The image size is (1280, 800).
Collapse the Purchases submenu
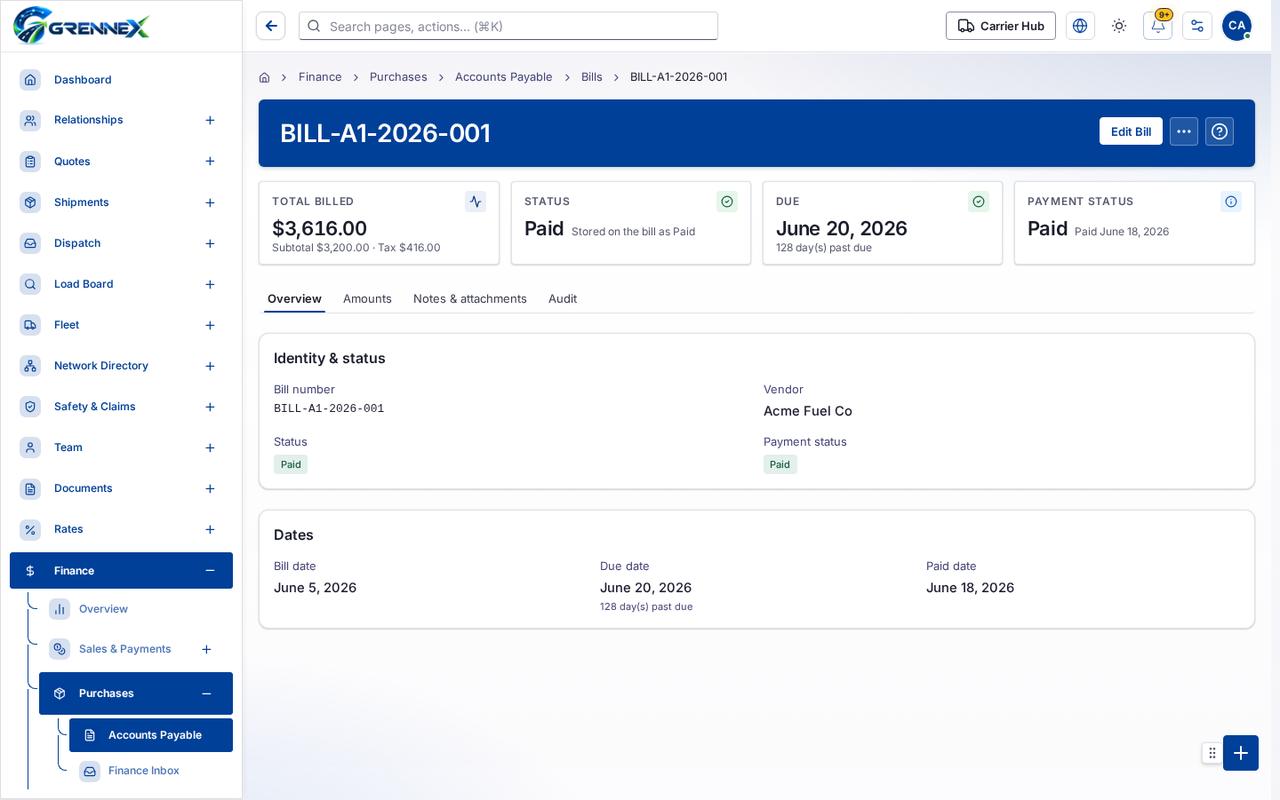click(206, 693)
